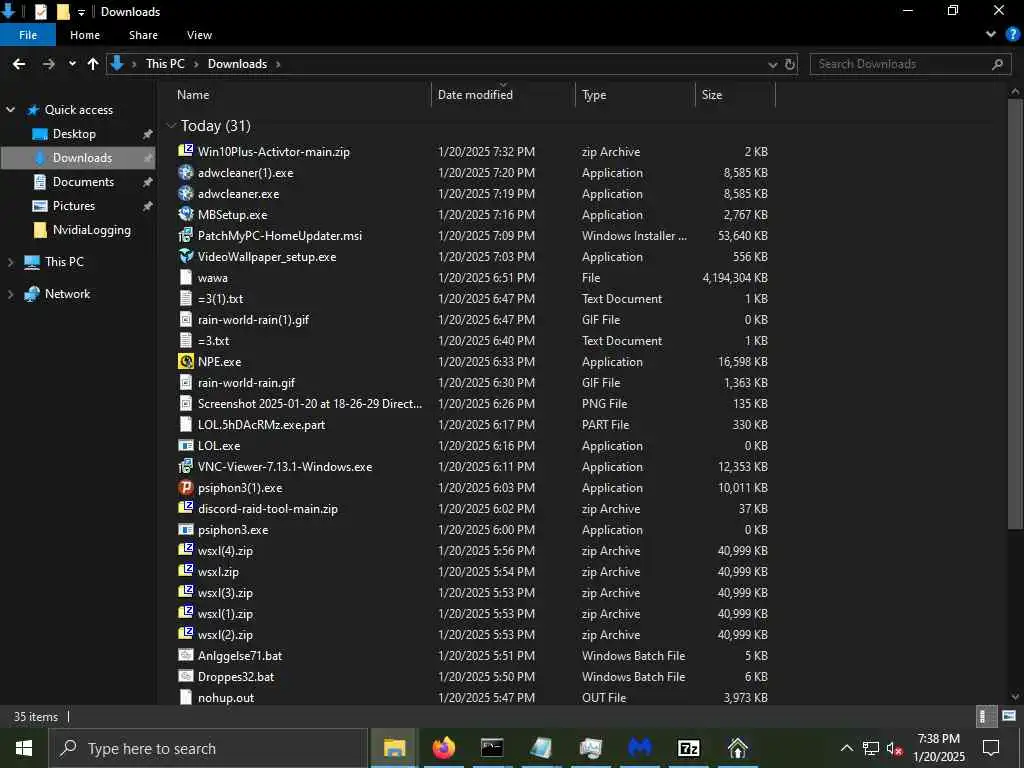Open Documents in Quick access

pyautogui.click(x=83, y=182)
